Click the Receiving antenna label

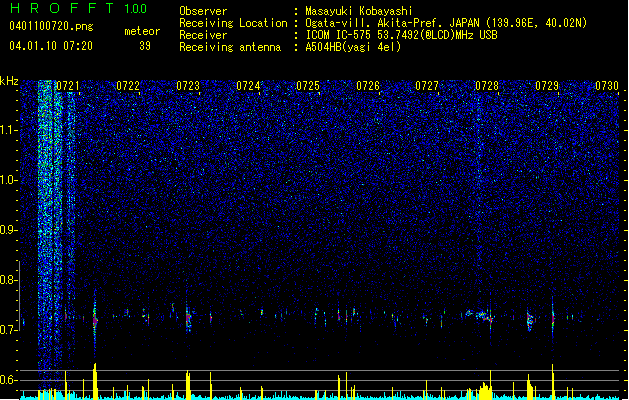coord(230,47)
